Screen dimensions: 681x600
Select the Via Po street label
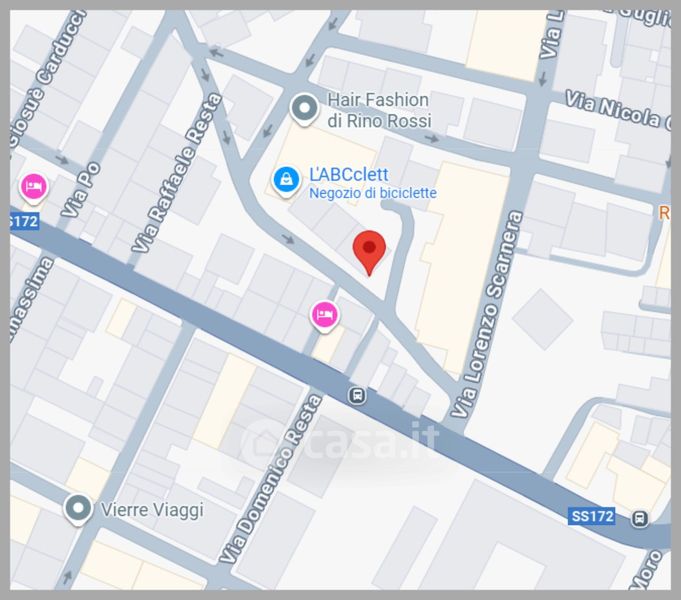tap(80, 190)
